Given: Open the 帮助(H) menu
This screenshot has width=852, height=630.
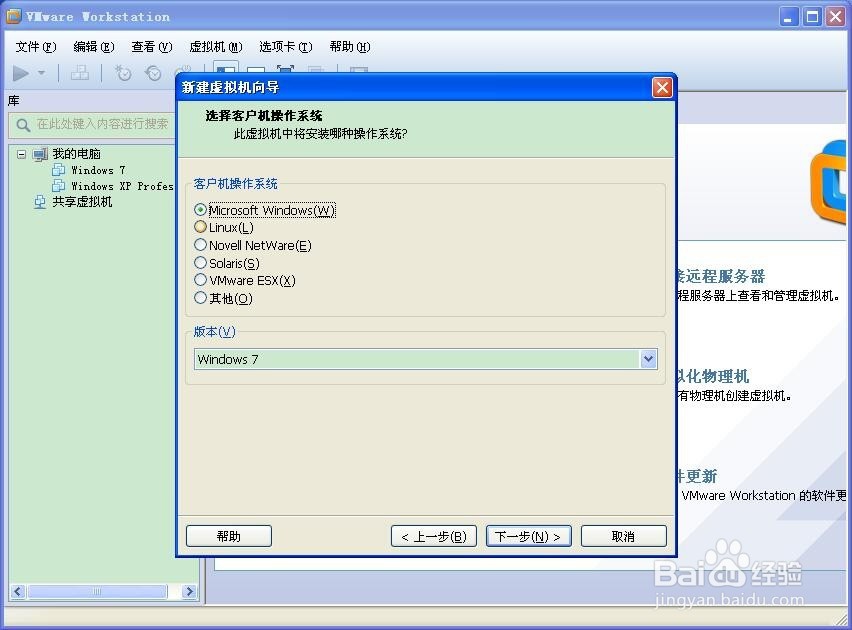Looking at the screenshot, I should pos(350,47).
